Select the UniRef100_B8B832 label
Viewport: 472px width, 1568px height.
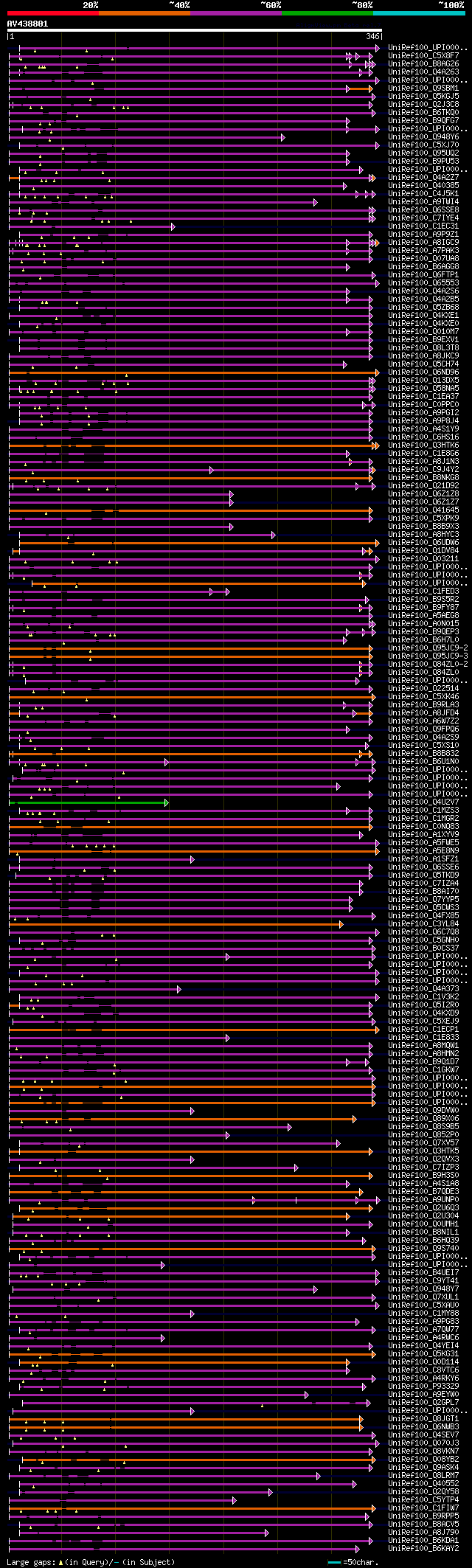423,753
